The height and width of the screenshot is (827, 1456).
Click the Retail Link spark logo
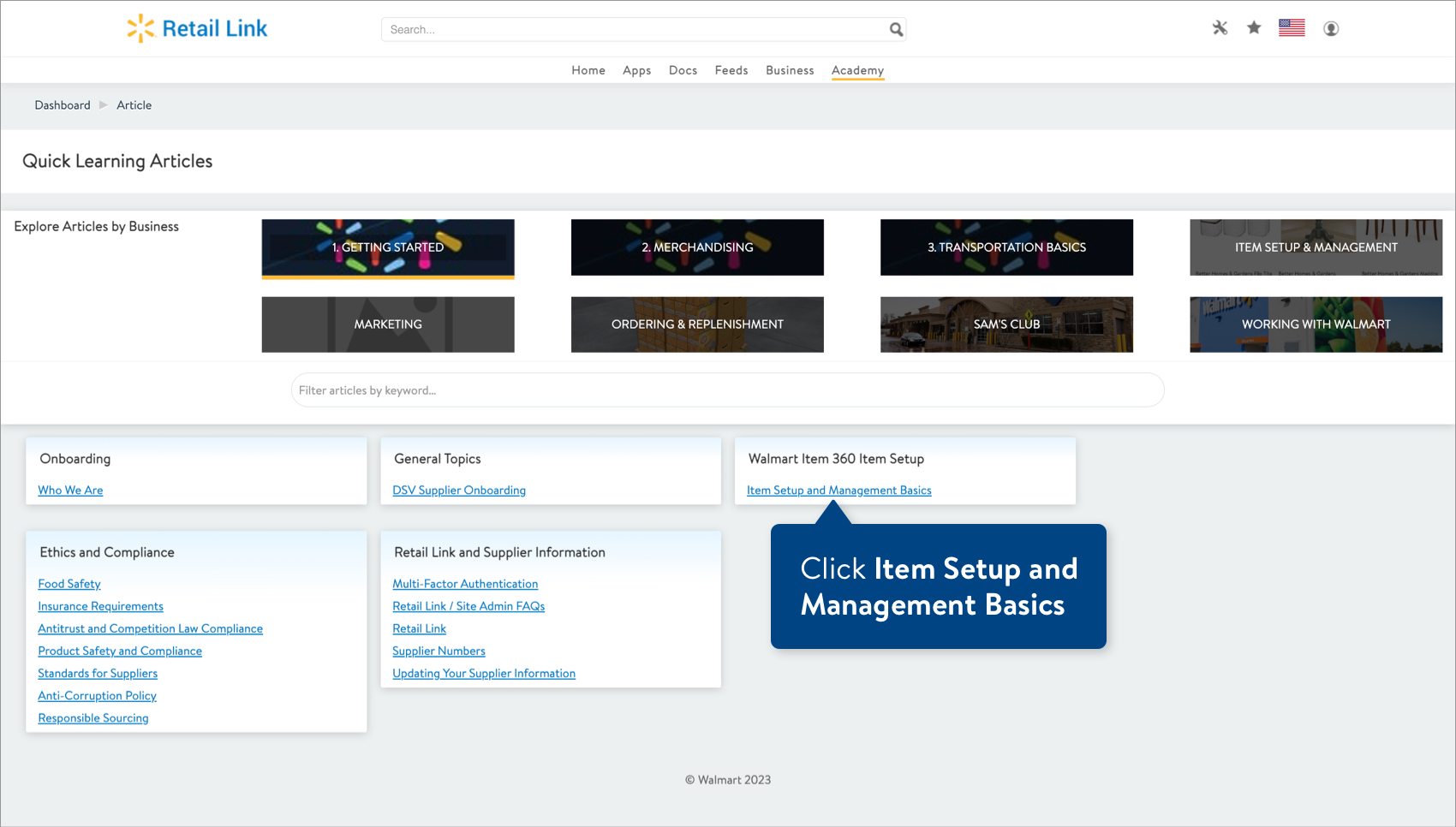tap(140, 28)
